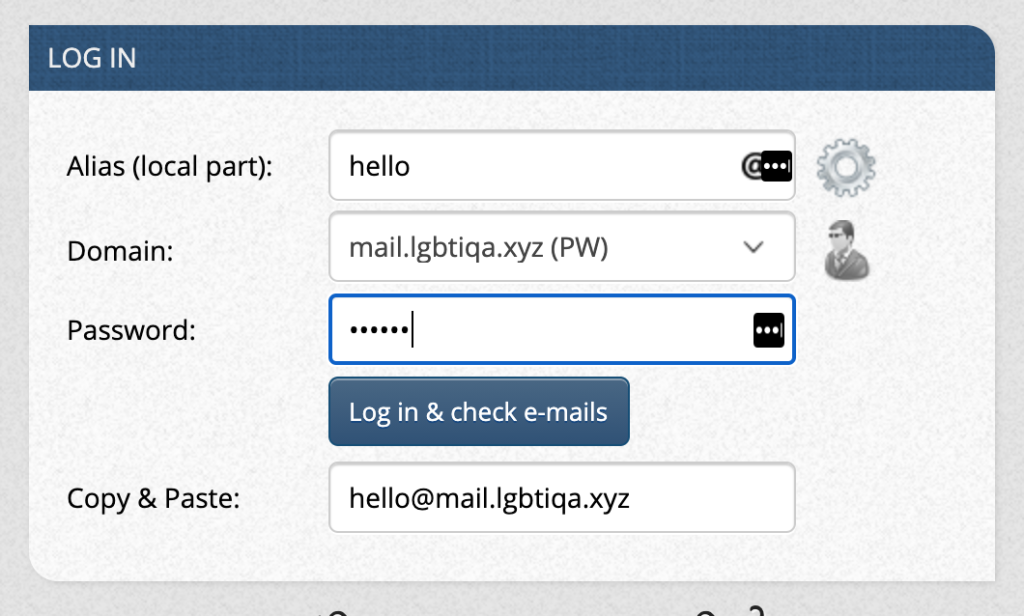The image size is (1024, 616).
Task: Click the Alias (local part) label
Action: (x=170, y=167)
